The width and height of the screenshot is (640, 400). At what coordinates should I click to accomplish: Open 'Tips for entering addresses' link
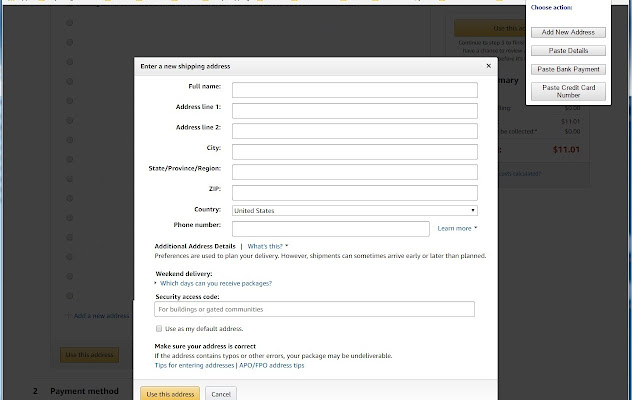(194, 365)
